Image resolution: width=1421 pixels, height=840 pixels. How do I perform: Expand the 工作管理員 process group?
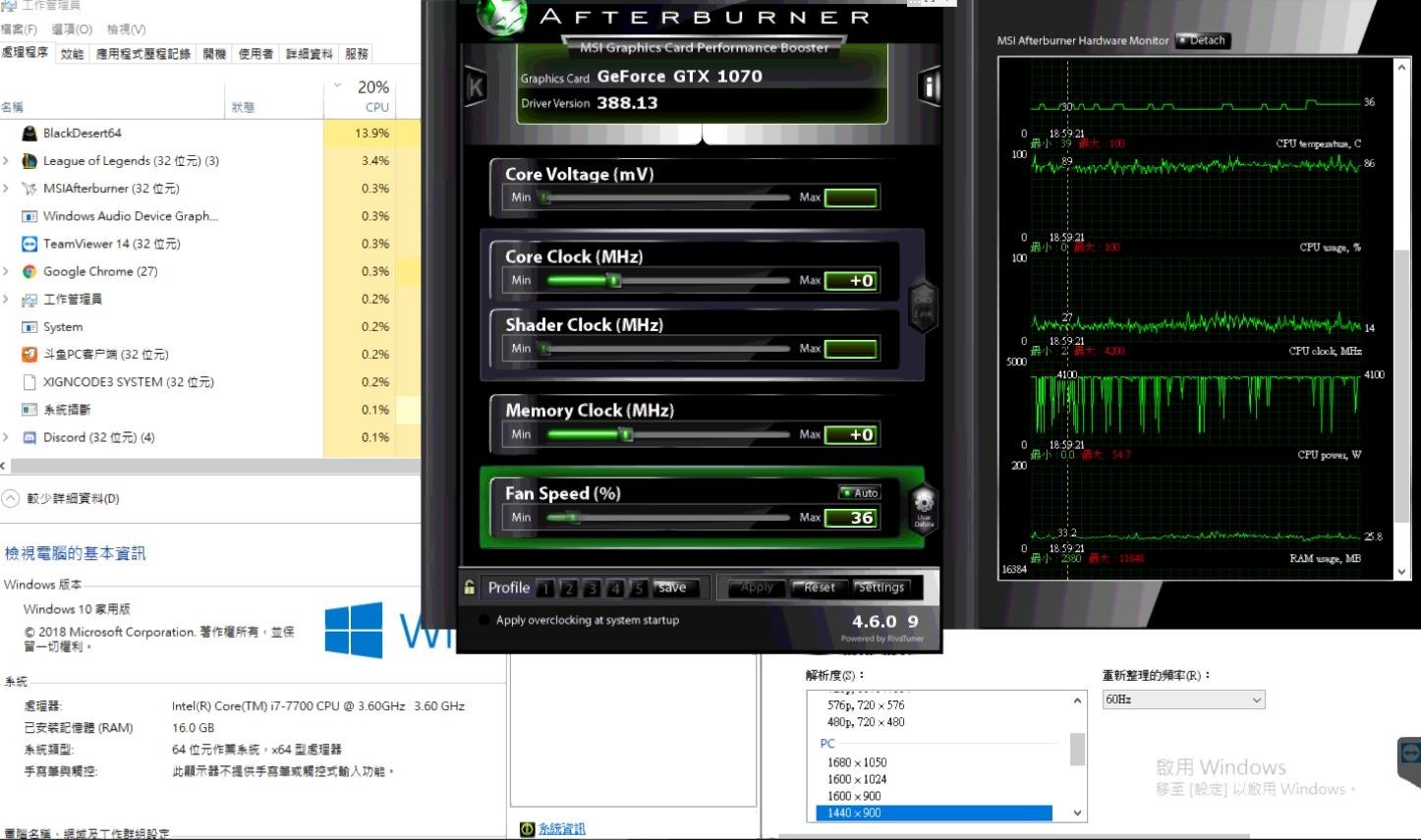coord(6,300)
